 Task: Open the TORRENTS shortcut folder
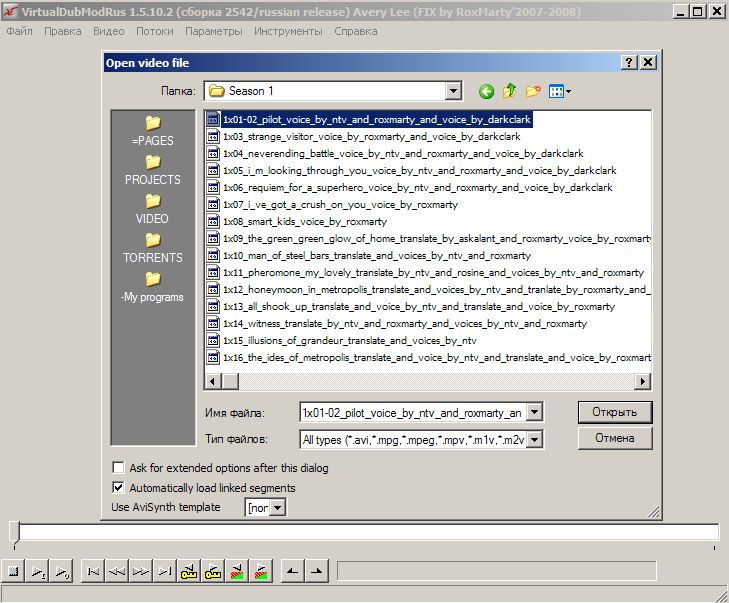click(x=153, y=248)
